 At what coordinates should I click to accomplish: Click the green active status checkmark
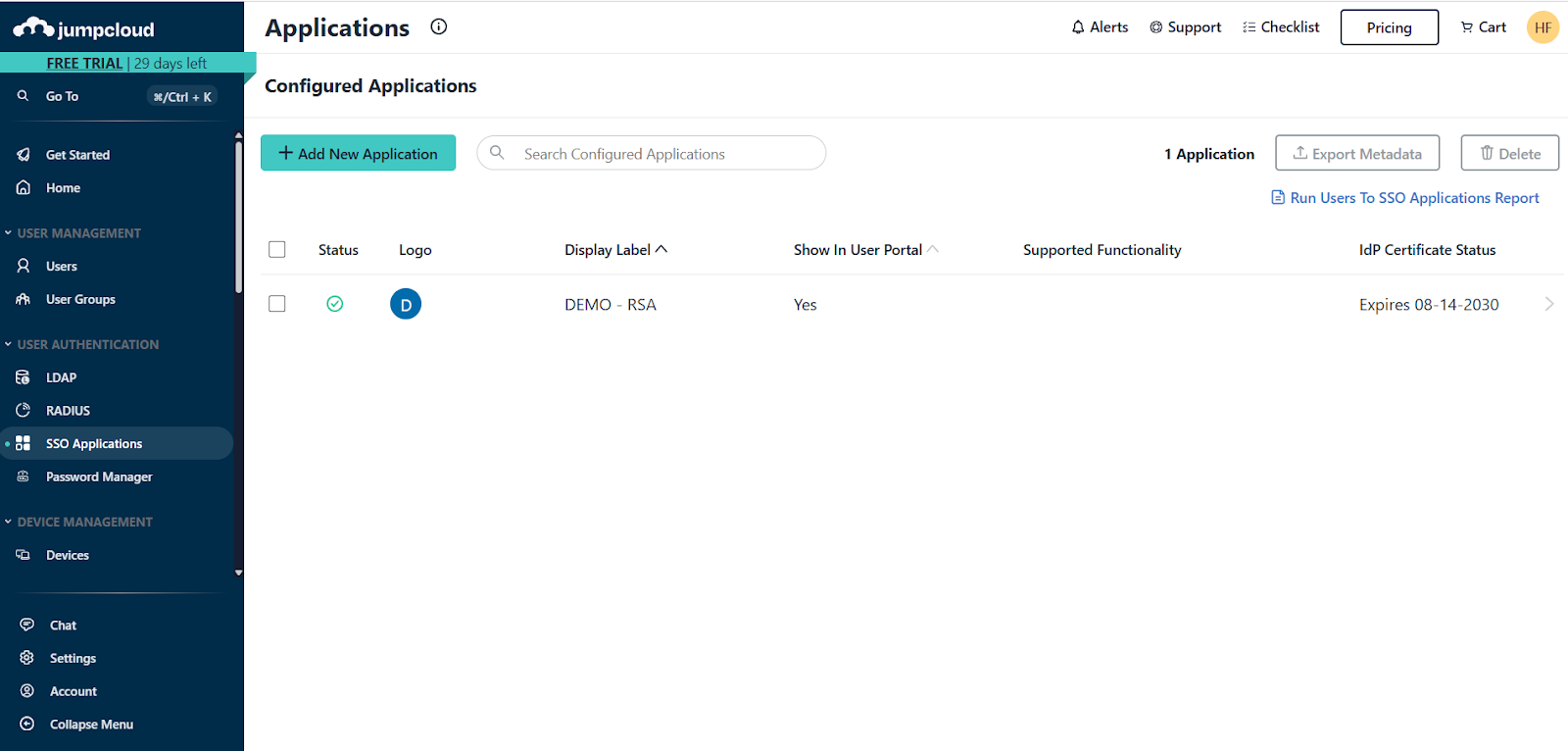coord(335,304)
